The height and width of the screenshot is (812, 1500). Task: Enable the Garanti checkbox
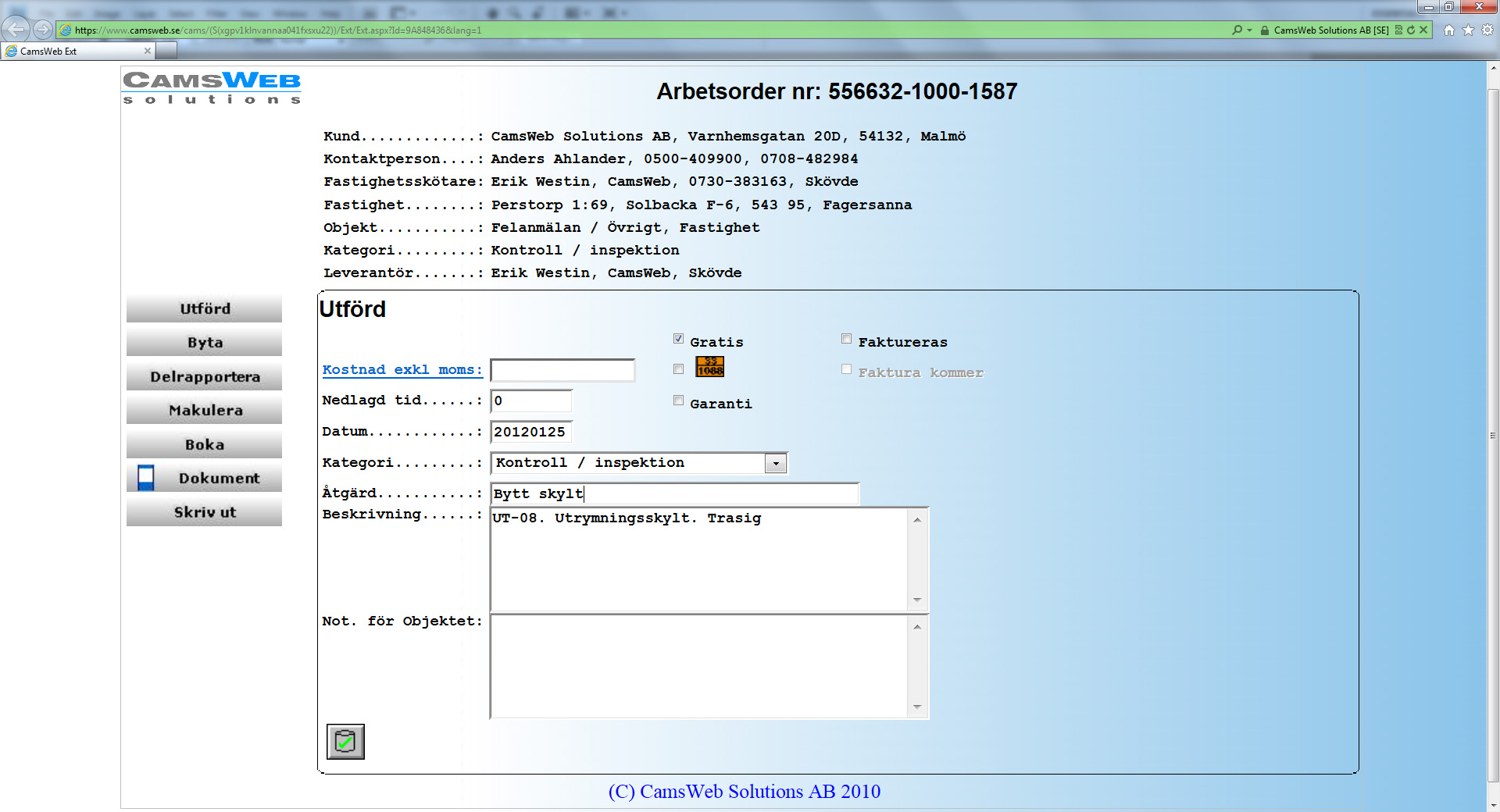click(x=678, y=401)
